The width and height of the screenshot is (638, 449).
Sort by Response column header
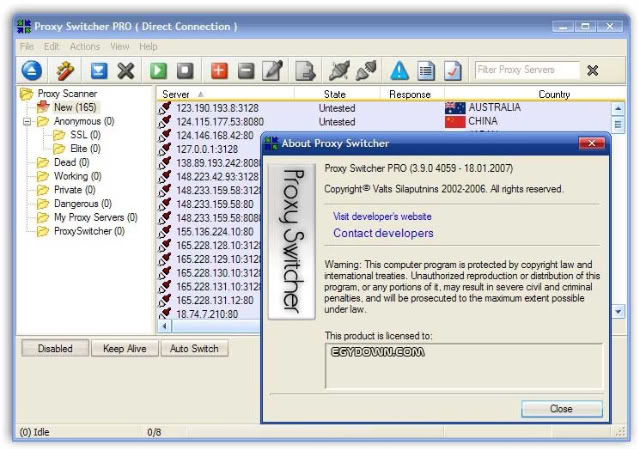click(411, 94)
